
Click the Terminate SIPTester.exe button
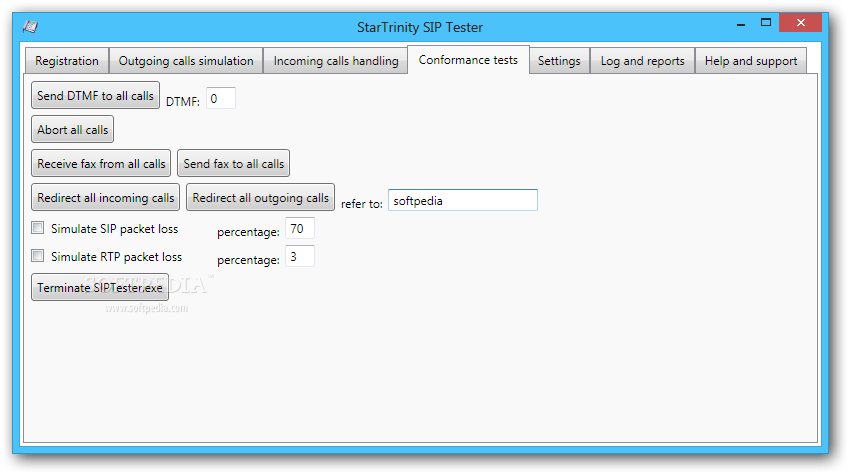(100, 287)
